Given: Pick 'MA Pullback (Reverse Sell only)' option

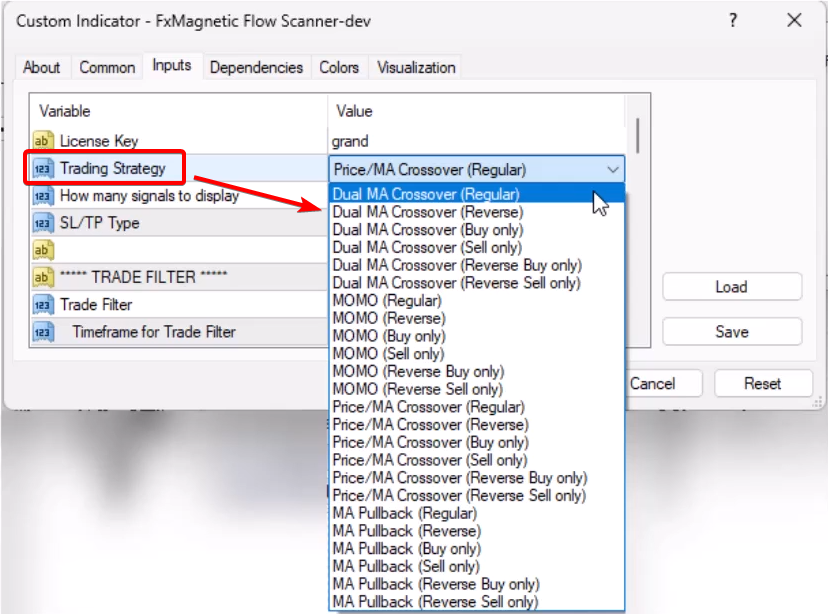Looking at the screenshot, I should [434, 601].
